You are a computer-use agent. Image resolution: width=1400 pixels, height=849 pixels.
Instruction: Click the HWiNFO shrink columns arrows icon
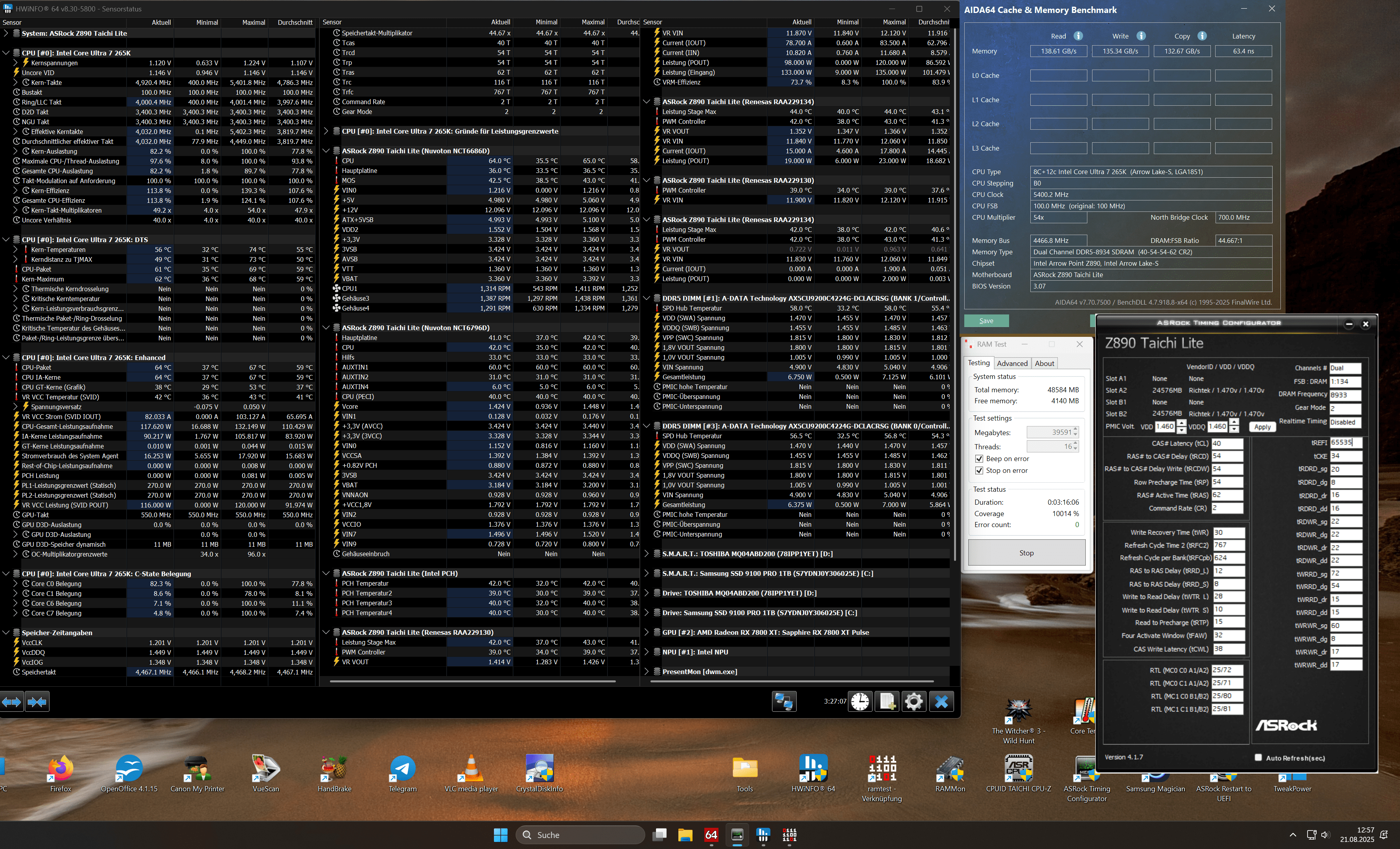[x=37, y=702]
